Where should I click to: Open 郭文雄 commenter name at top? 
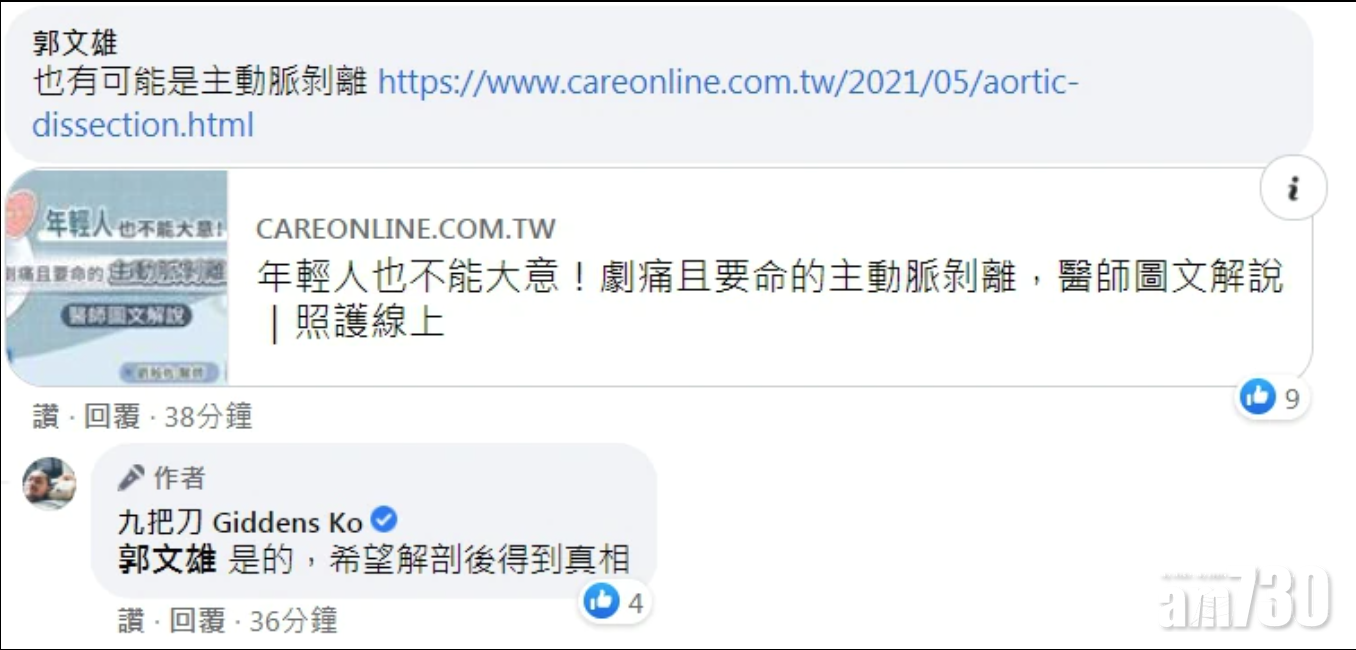point(75,43)
